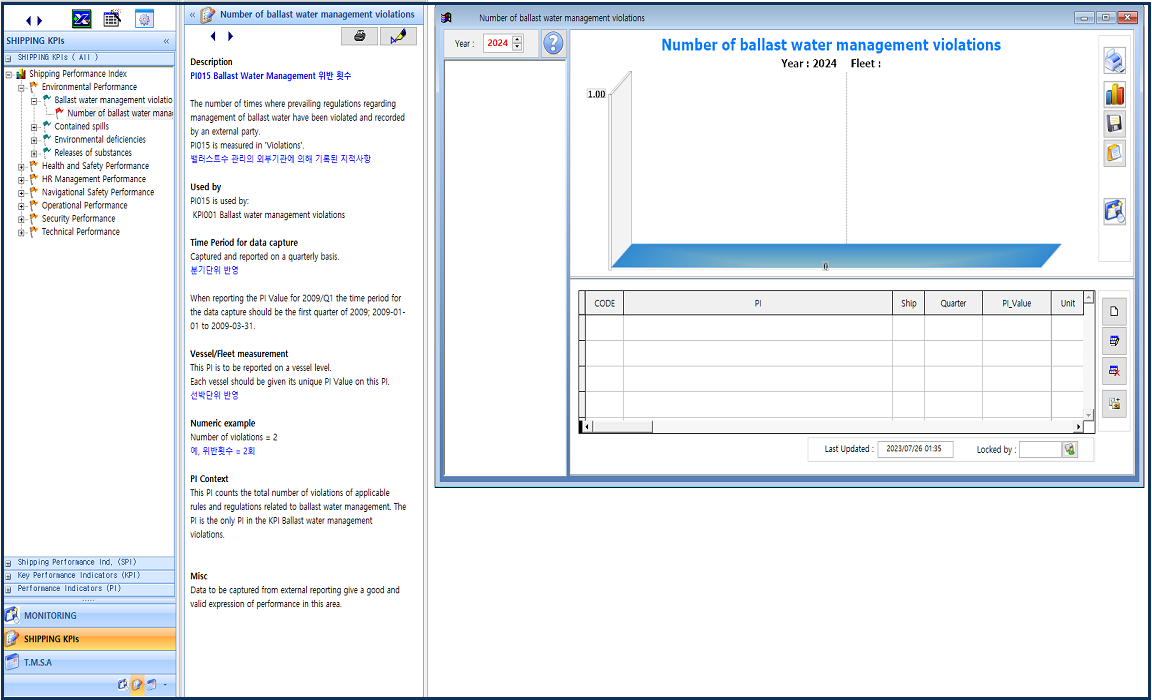Collapse description panel with double chevron
This screenshot has width=1152, height=700.
click(x=192, y=15)
